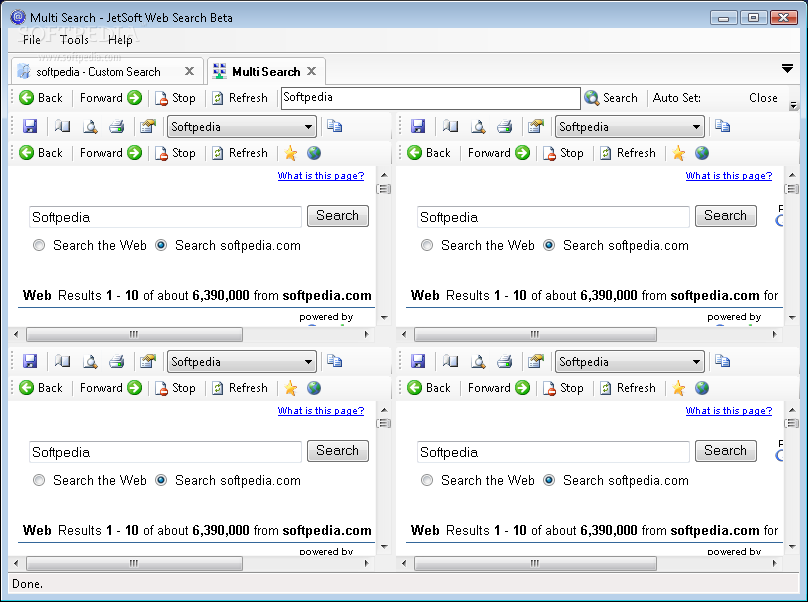Open 'What is this page?' in the bottom-left pane
This screenshot has height=602, width=808.
click(x=321, y=411)
